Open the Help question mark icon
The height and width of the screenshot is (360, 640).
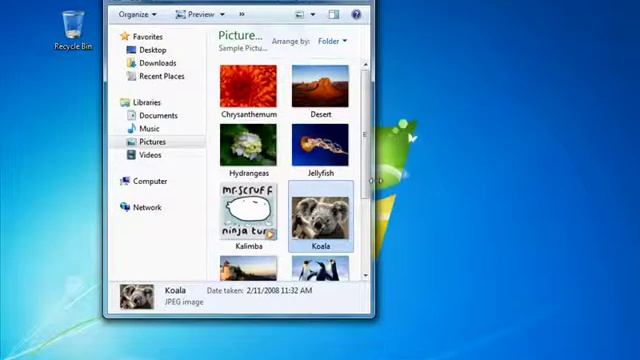point(356,14)
